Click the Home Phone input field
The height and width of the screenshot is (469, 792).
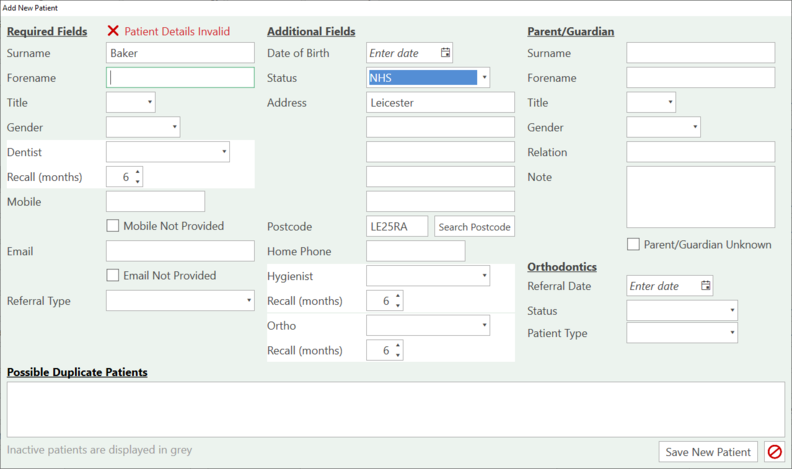point(415,252)
